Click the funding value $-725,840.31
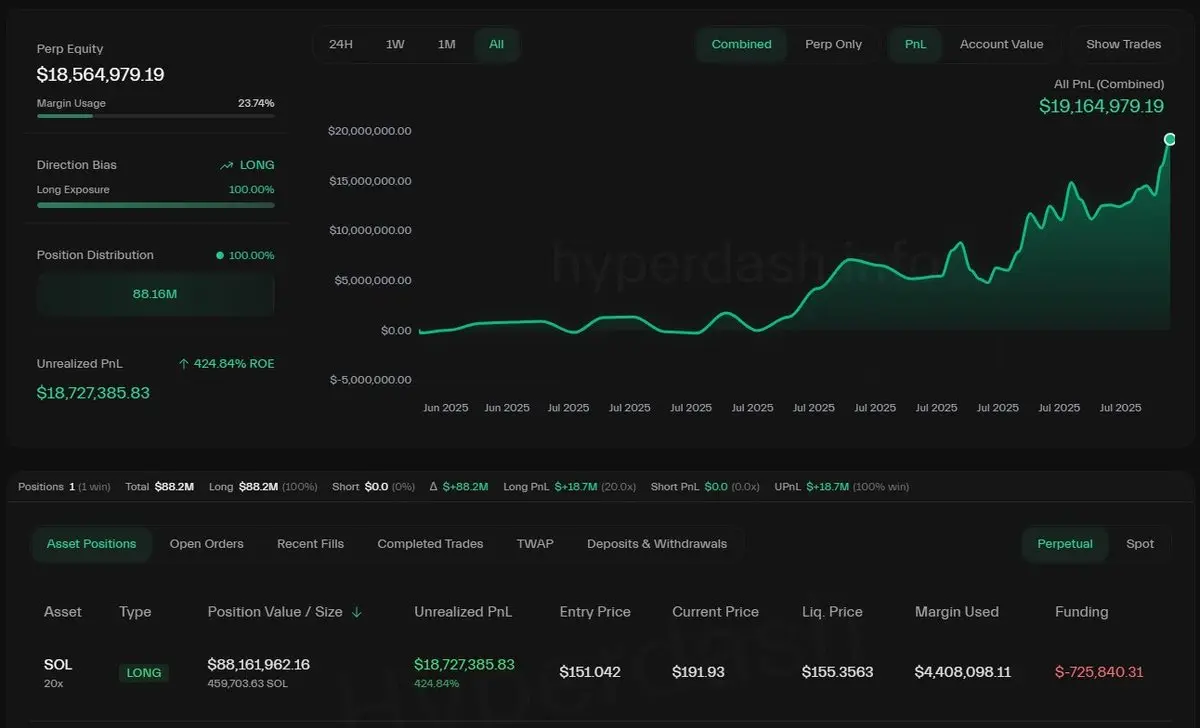The width and height of the screenshot is (1200, 728). click(1099, 672)
